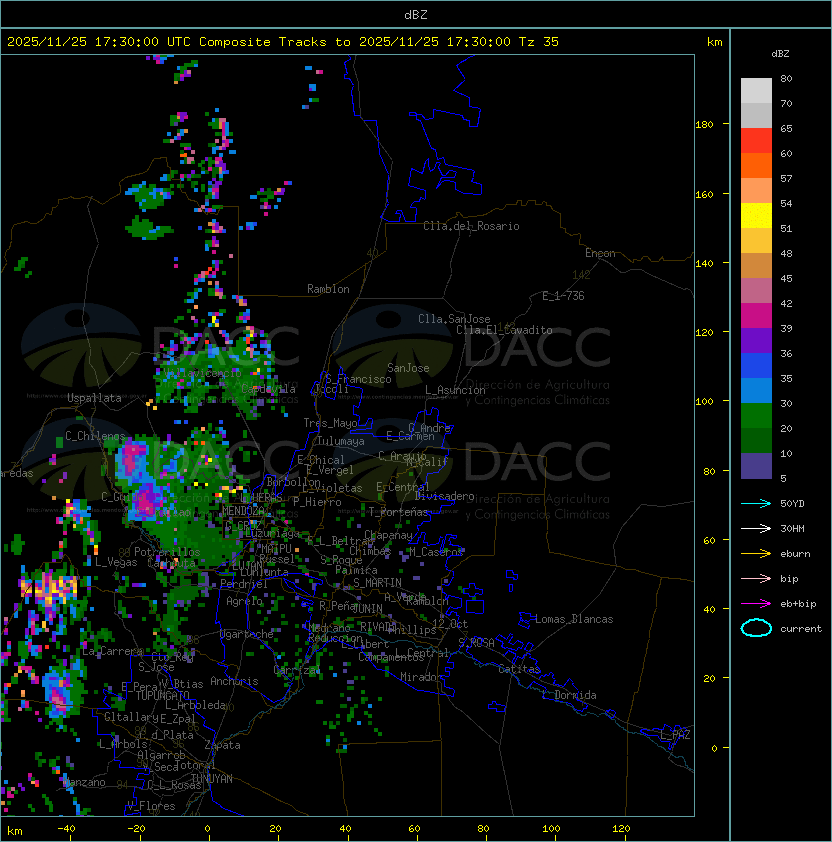This screenshot has height=842, width=832.
Task: Click the white 30HM arrow legend icon
Action: (756, 528)
